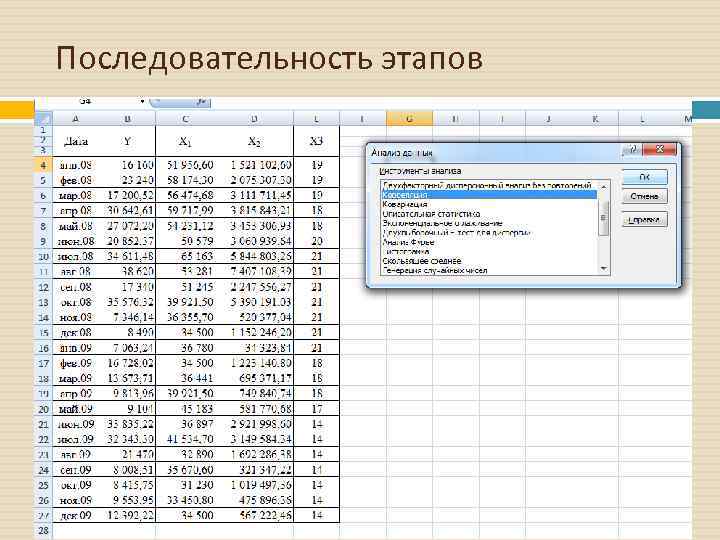Click the date cell дек.08
720x540 pixels.
(76, 332)
